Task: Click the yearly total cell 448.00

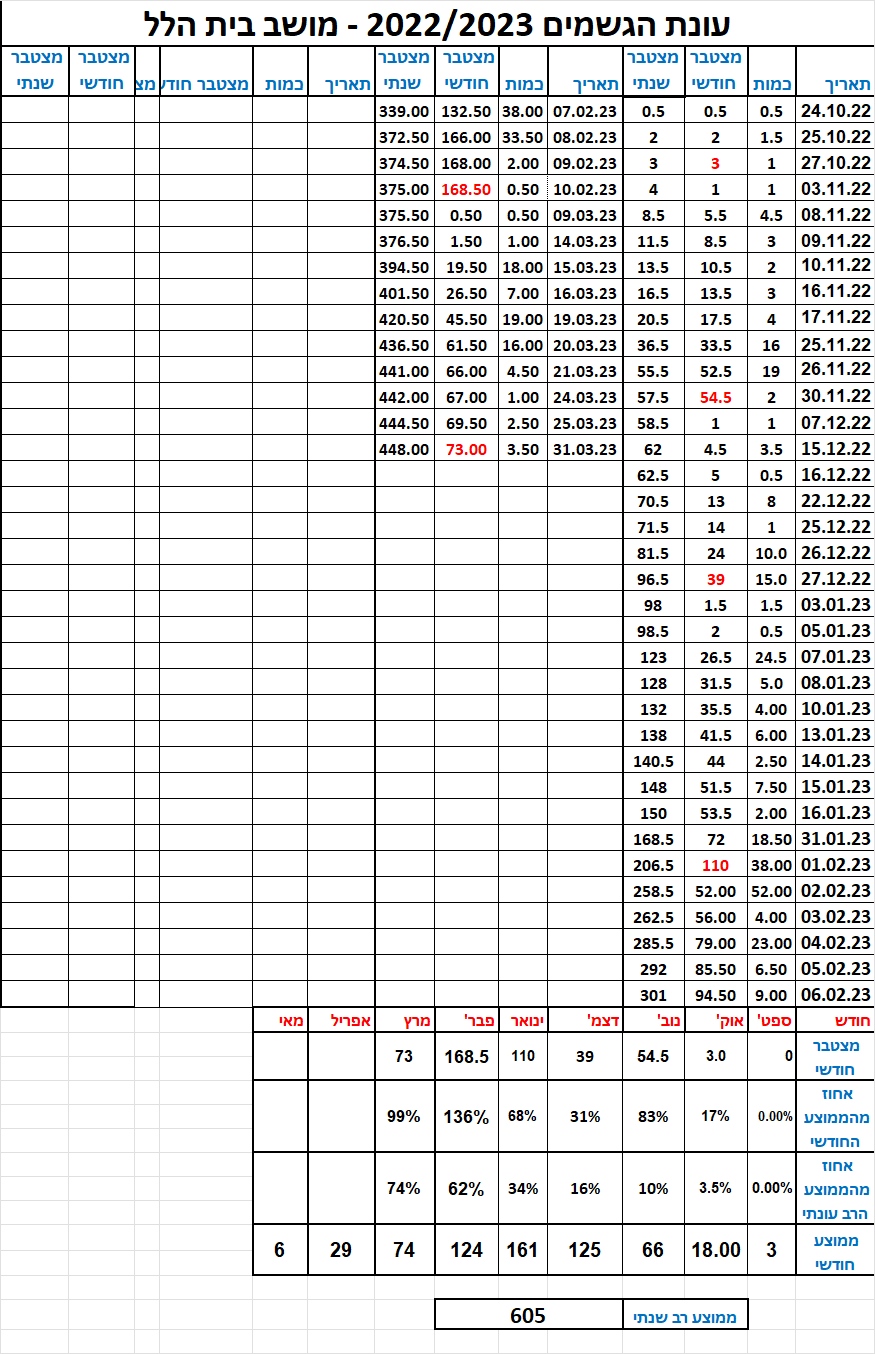Action: tap(404, 450)
